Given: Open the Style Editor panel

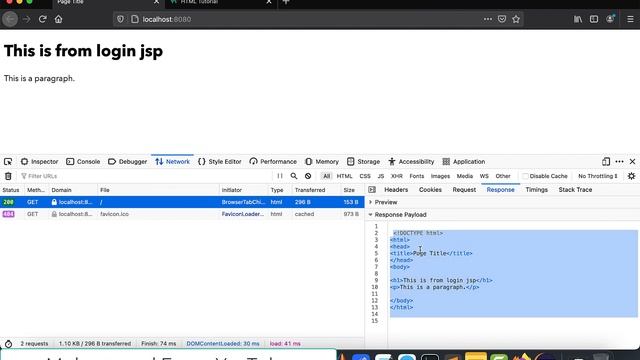Looking at the screenshot, I should (220, 162).
